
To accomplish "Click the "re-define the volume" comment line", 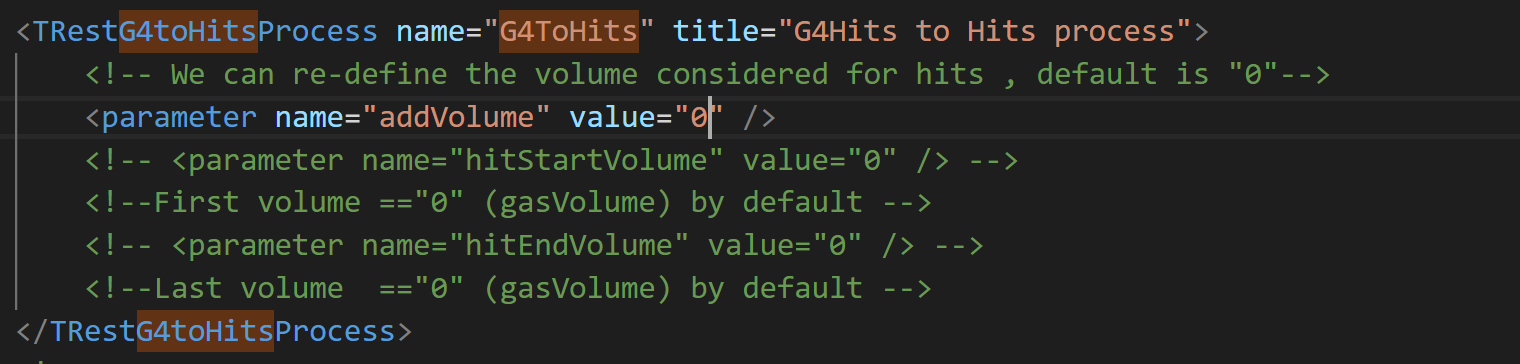I will click(x=708, y=74).
